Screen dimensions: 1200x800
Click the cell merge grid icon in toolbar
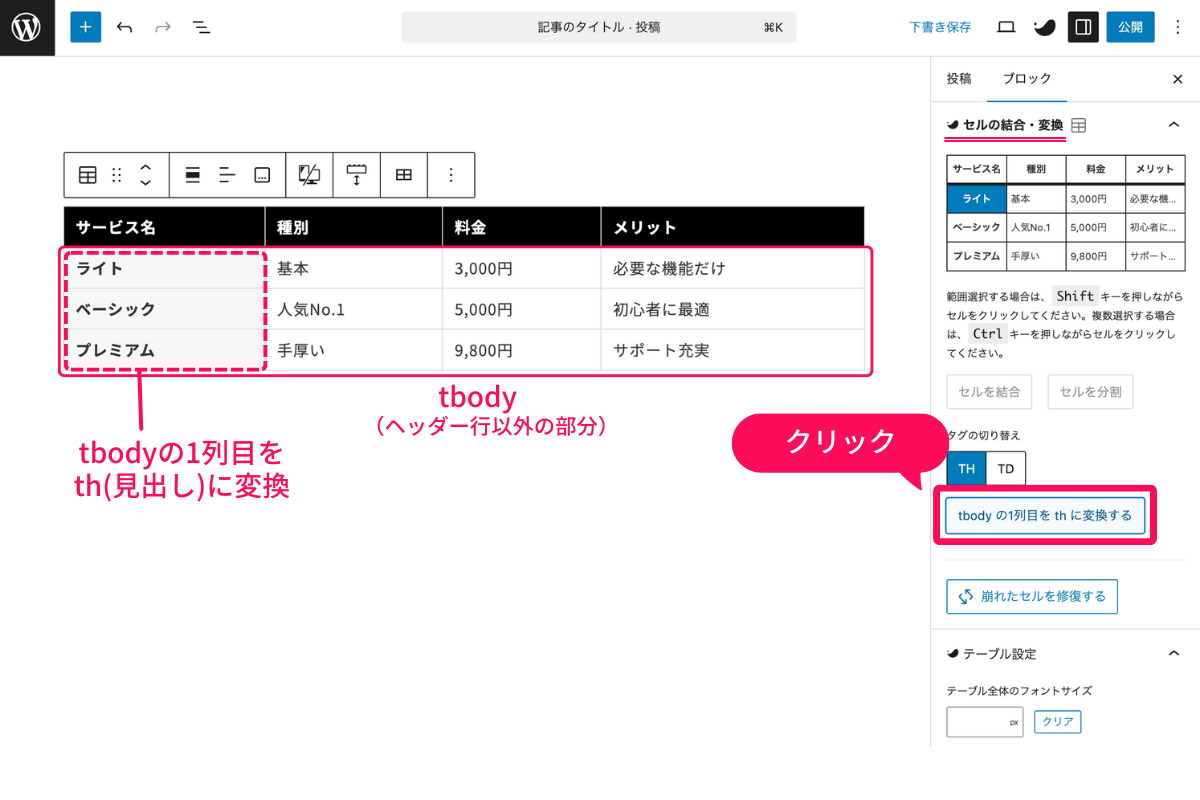tap(403, 175)
